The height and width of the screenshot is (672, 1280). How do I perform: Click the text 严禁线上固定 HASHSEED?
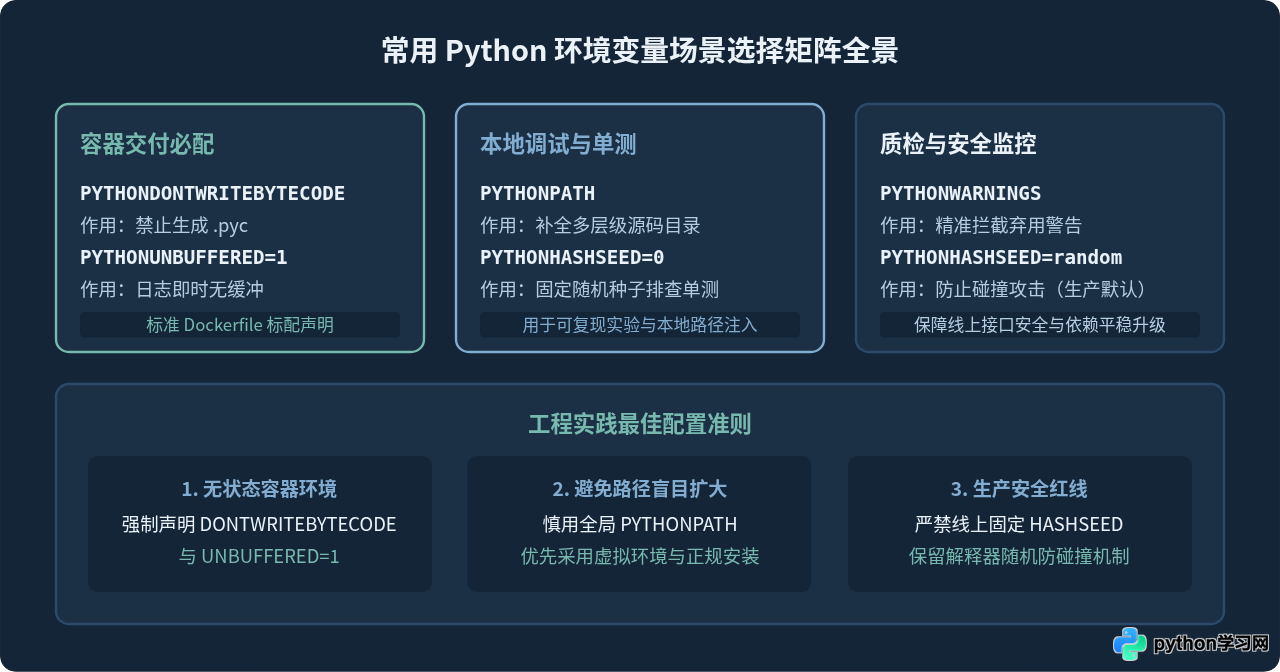(1019, 524)
